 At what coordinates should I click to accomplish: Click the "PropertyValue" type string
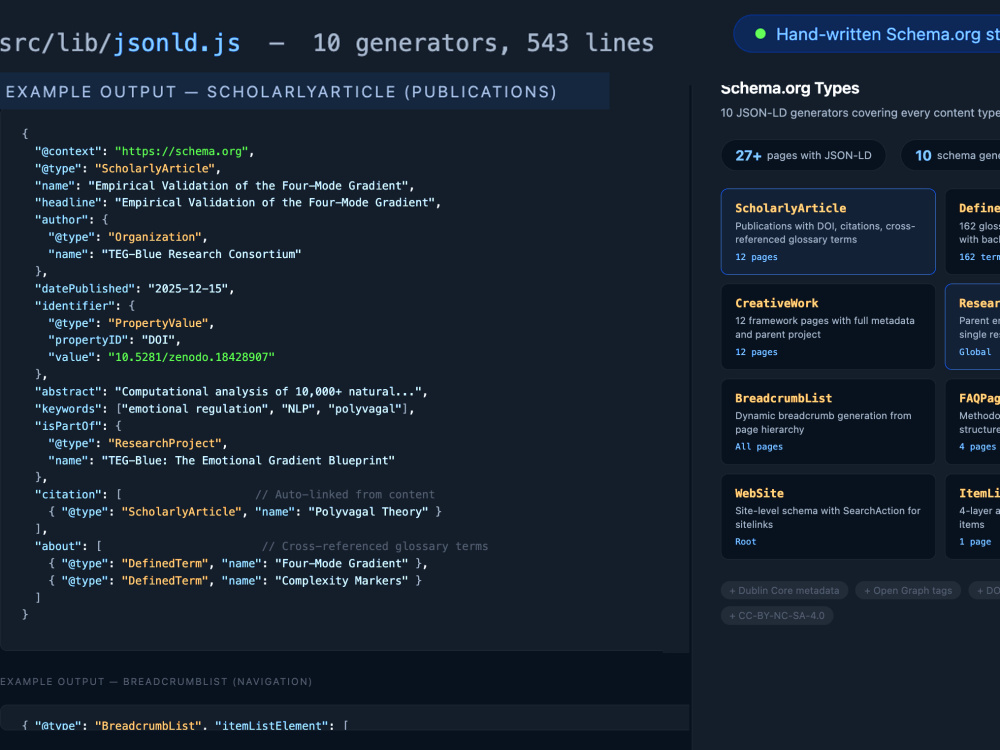tap(158, 323)
